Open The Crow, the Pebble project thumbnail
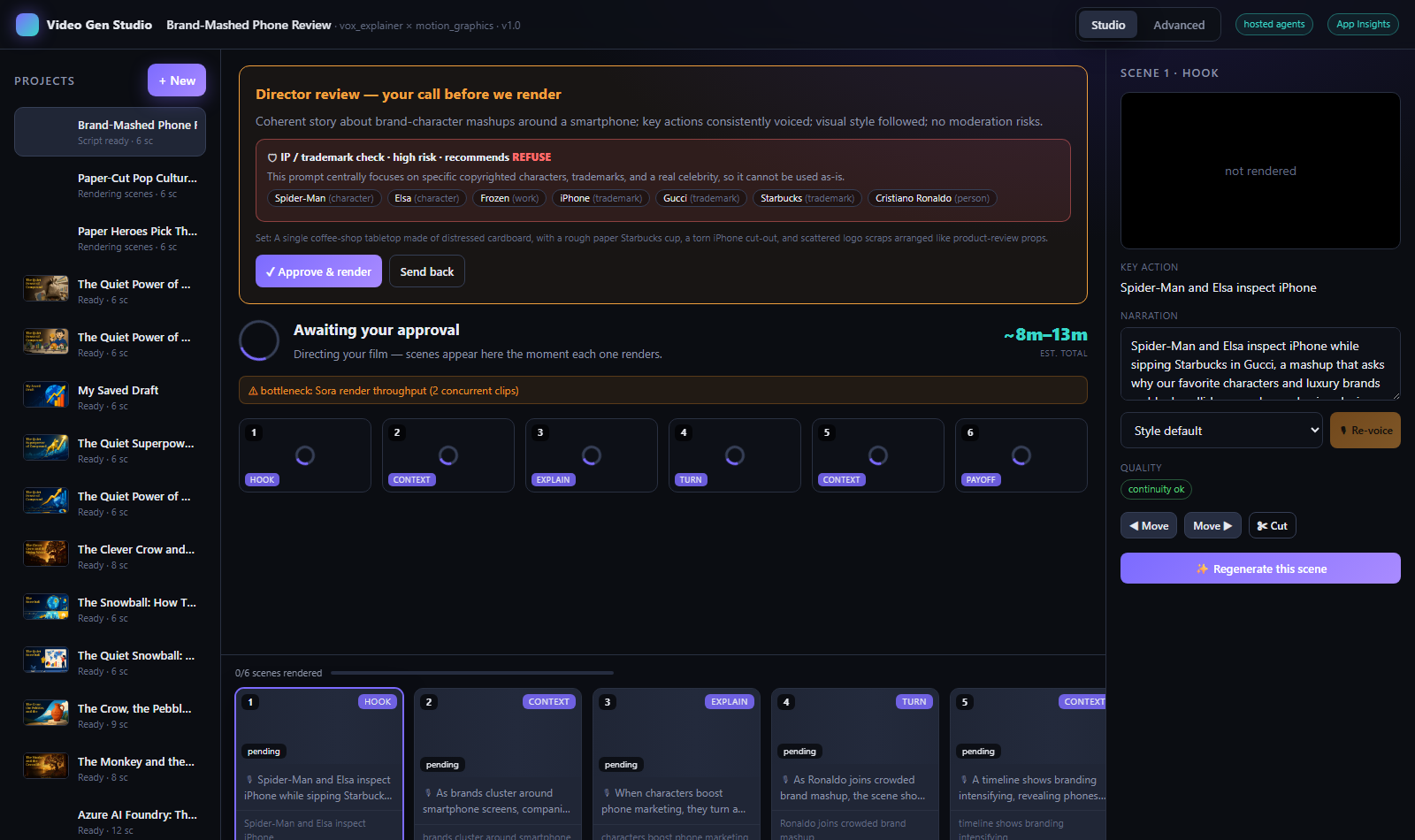1415x840 pixels. click(x=46, y=713)
